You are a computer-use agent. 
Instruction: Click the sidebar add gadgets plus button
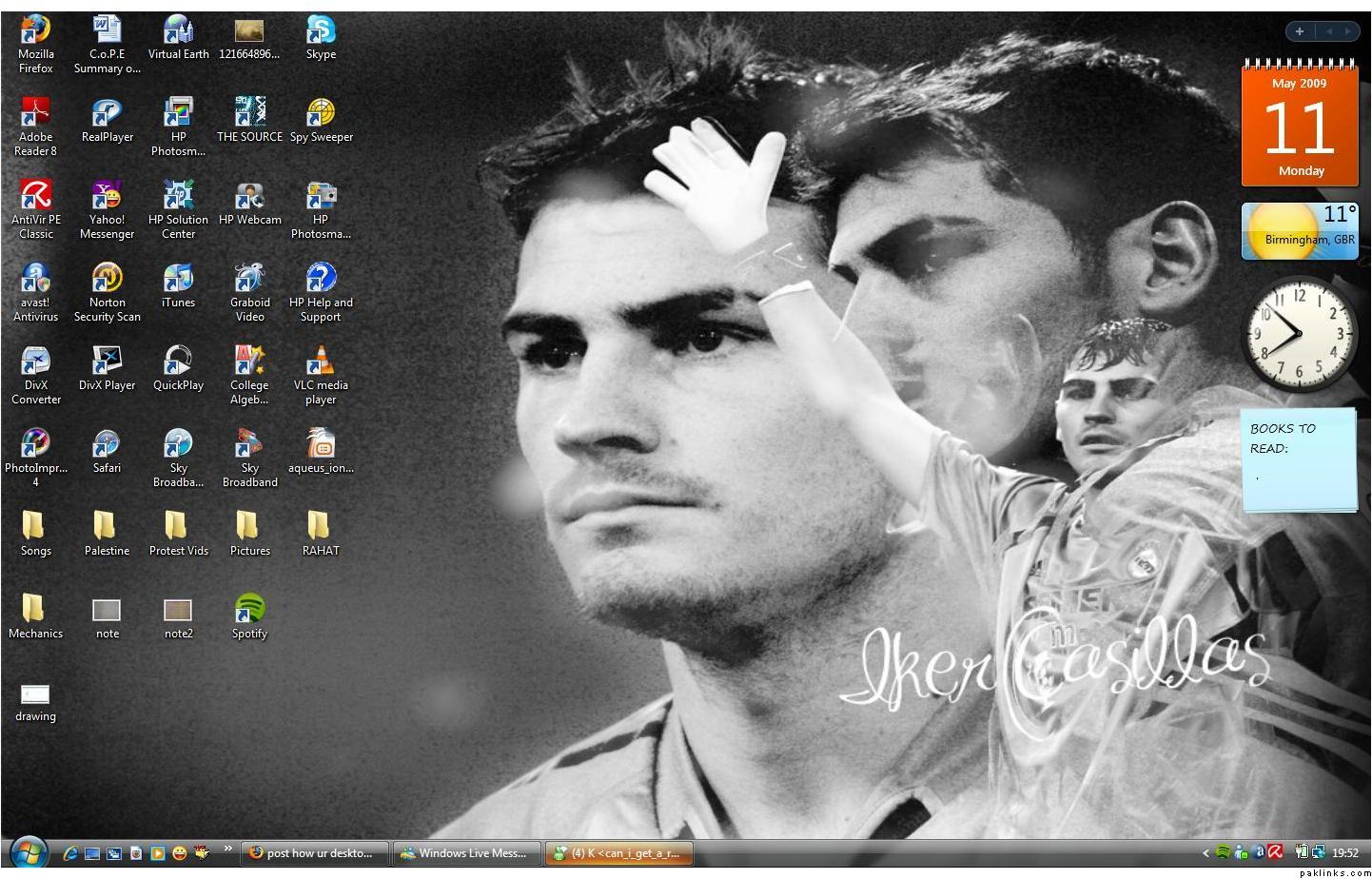click(1299, 31)
